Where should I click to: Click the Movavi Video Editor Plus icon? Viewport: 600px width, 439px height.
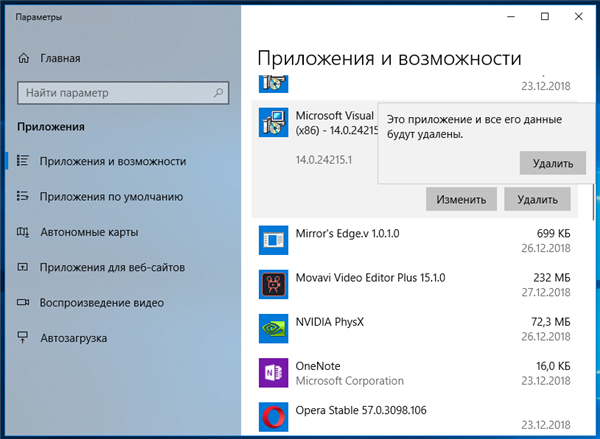(273, 284)
